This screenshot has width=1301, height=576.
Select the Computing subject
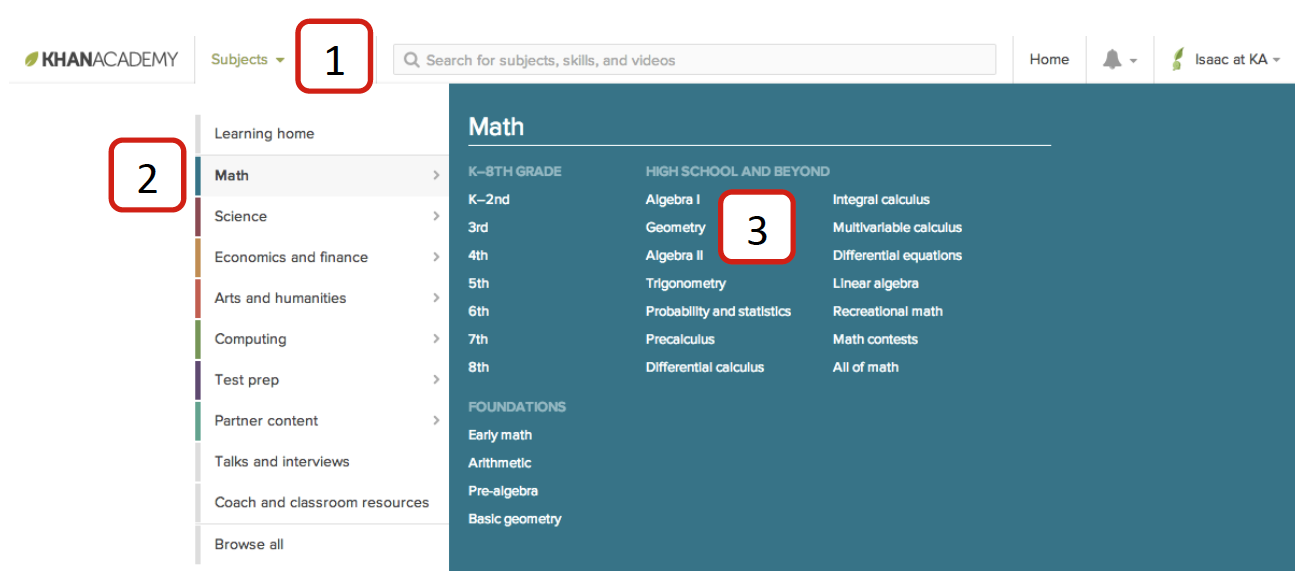[x=322, y=339]
